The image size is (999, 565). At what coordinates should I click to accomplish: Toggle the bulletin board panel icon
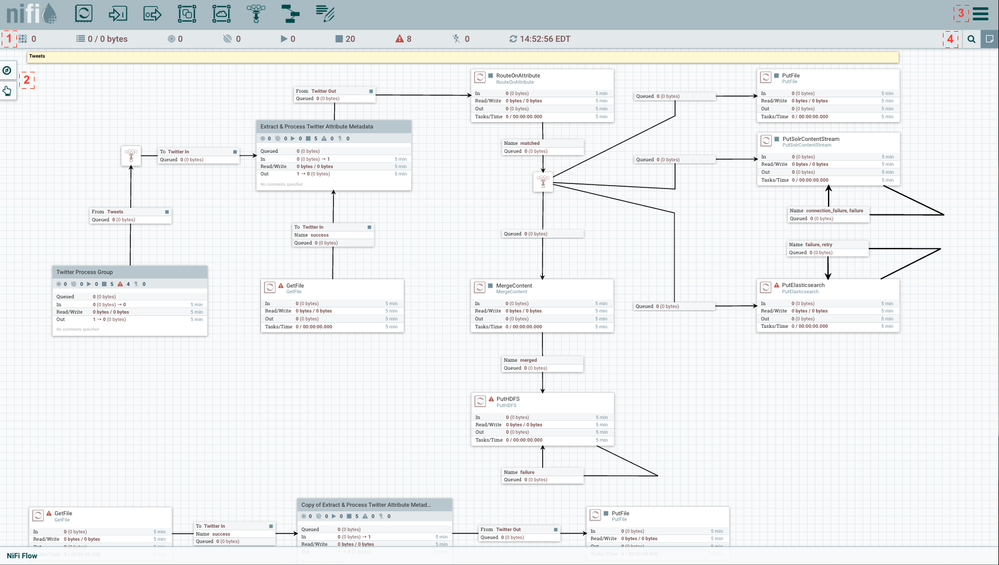(x=989, y=39)
